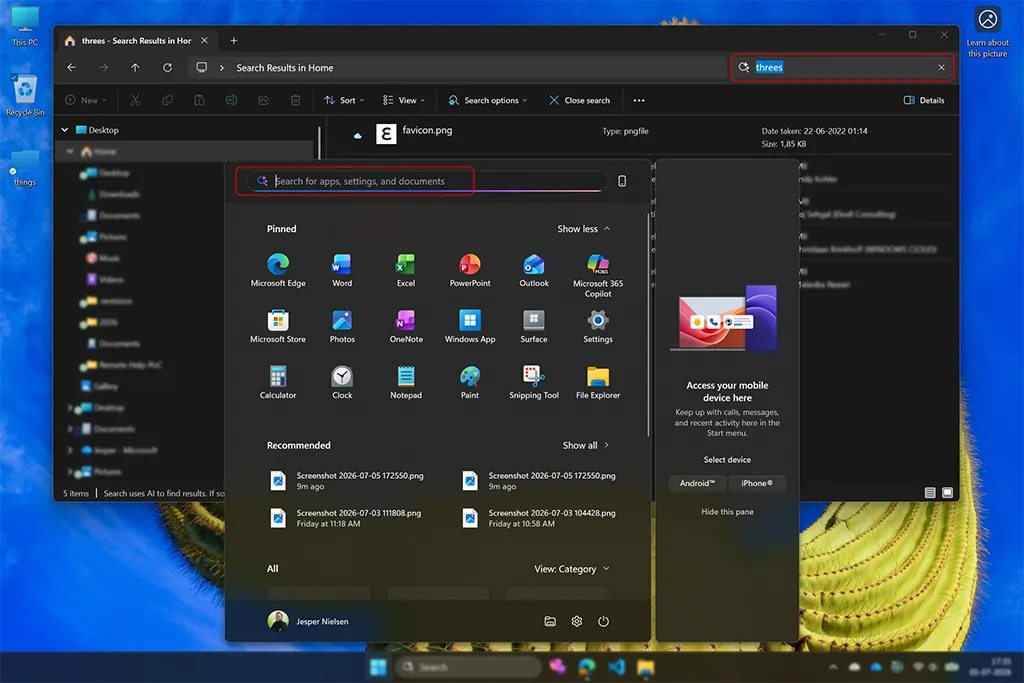The image size is (1024, 683).
Task: Toggle the Details pane in File Explorer
Action: (x=924, y=100)
